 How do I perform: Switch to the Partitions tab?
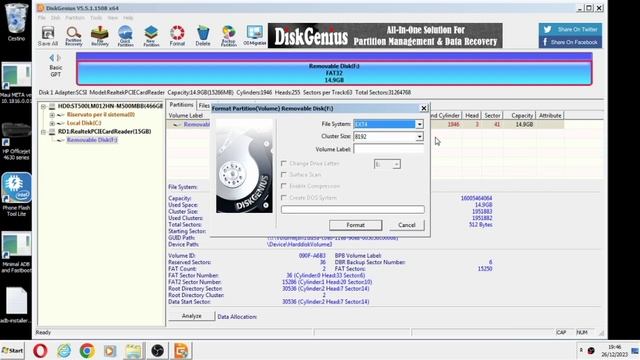point(181,105)
